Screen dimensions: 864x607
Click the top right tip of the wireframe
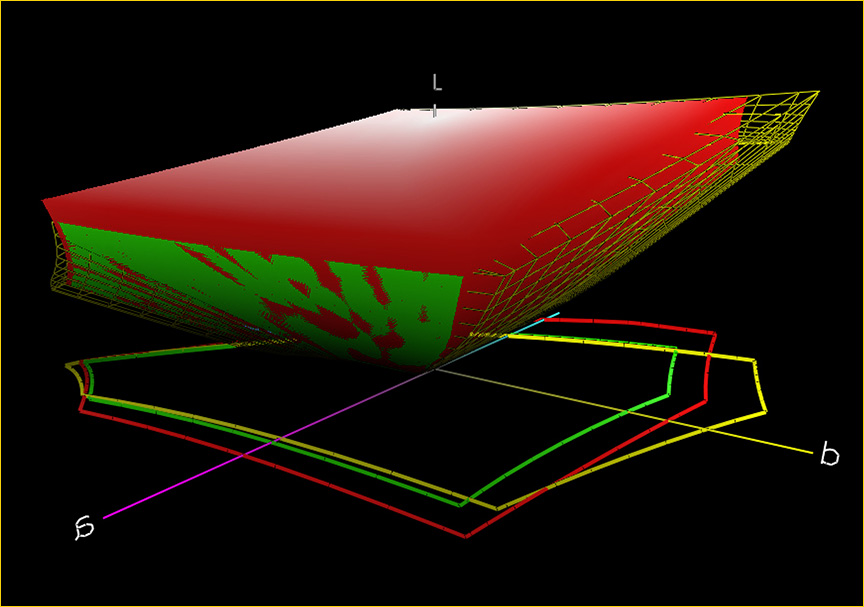(x=820, y=92)
